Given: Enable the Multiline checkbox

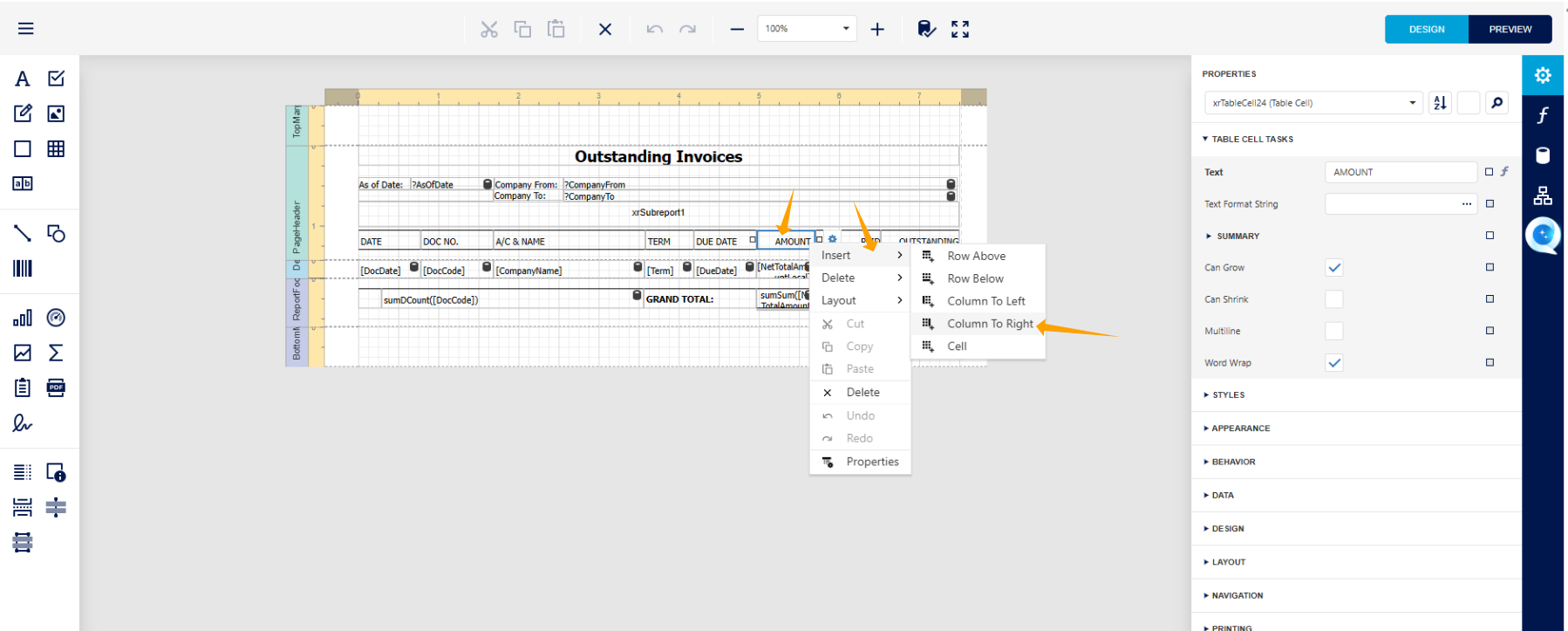Looking at the screenshot, I should click(x=1333, y=331).
